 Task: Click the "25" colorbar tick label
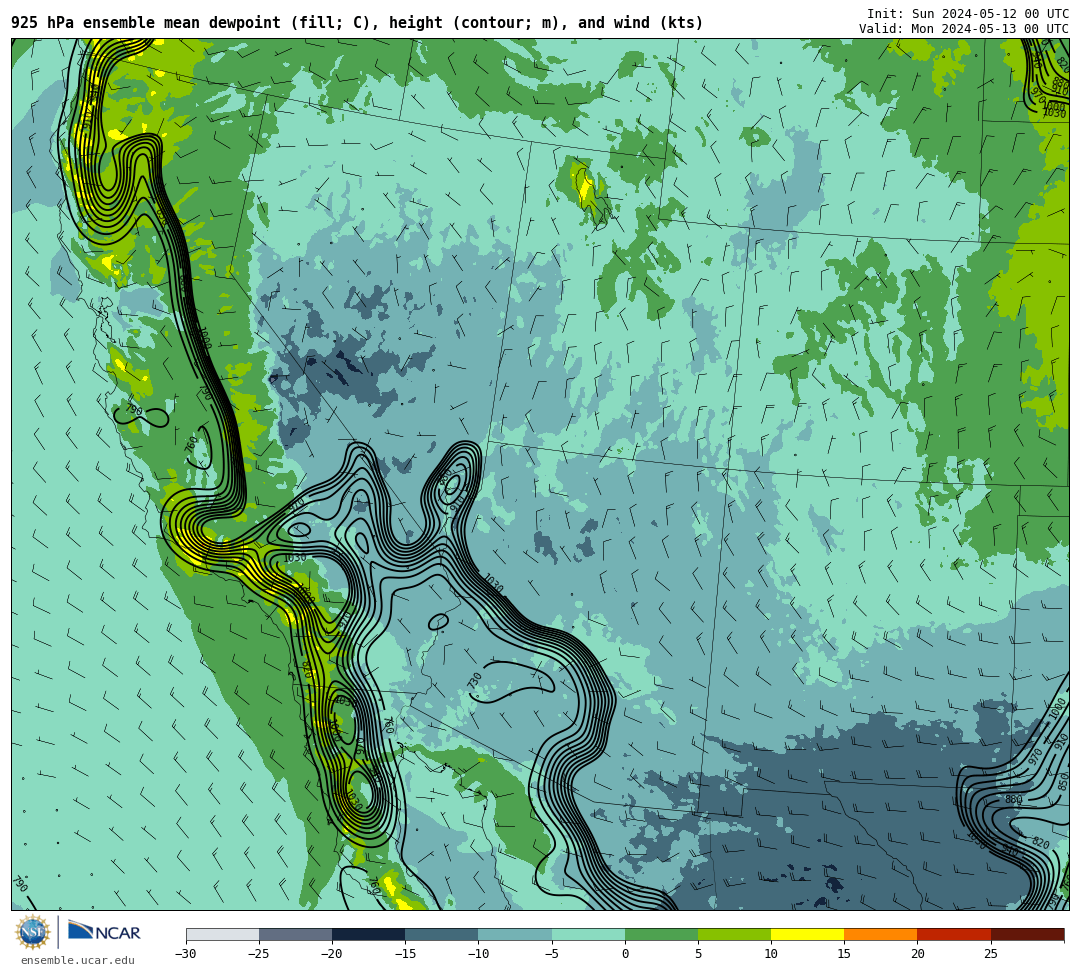pos(991,954)
